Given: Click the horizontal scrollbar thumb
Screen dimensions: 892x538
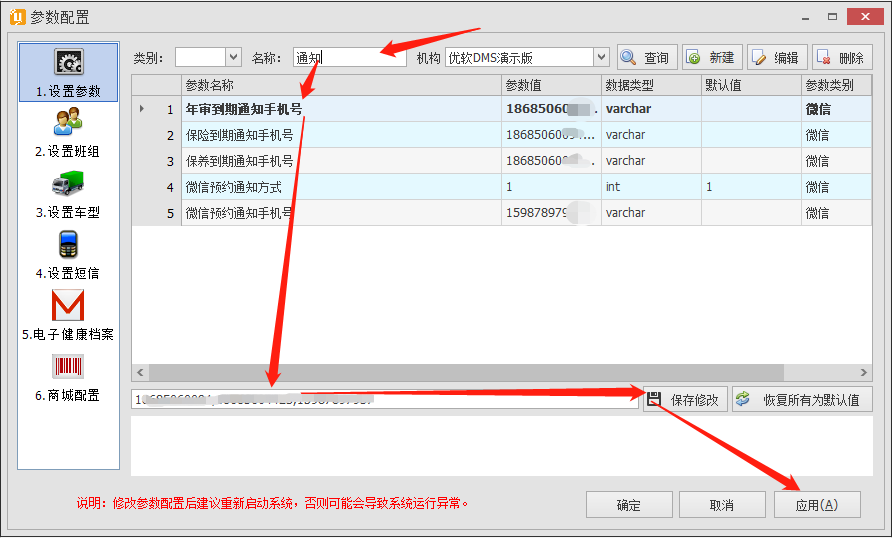Looking at the screenshot, I should tap(466, 373).
